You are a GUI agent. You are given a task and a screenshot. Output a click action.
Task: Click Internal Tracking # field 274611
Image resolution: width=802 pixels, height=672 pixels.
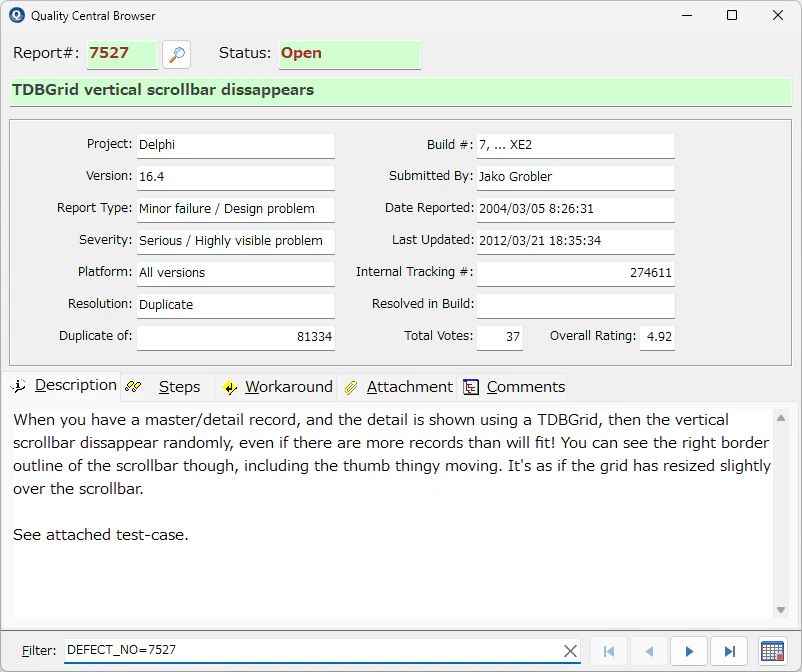(576, 273)
